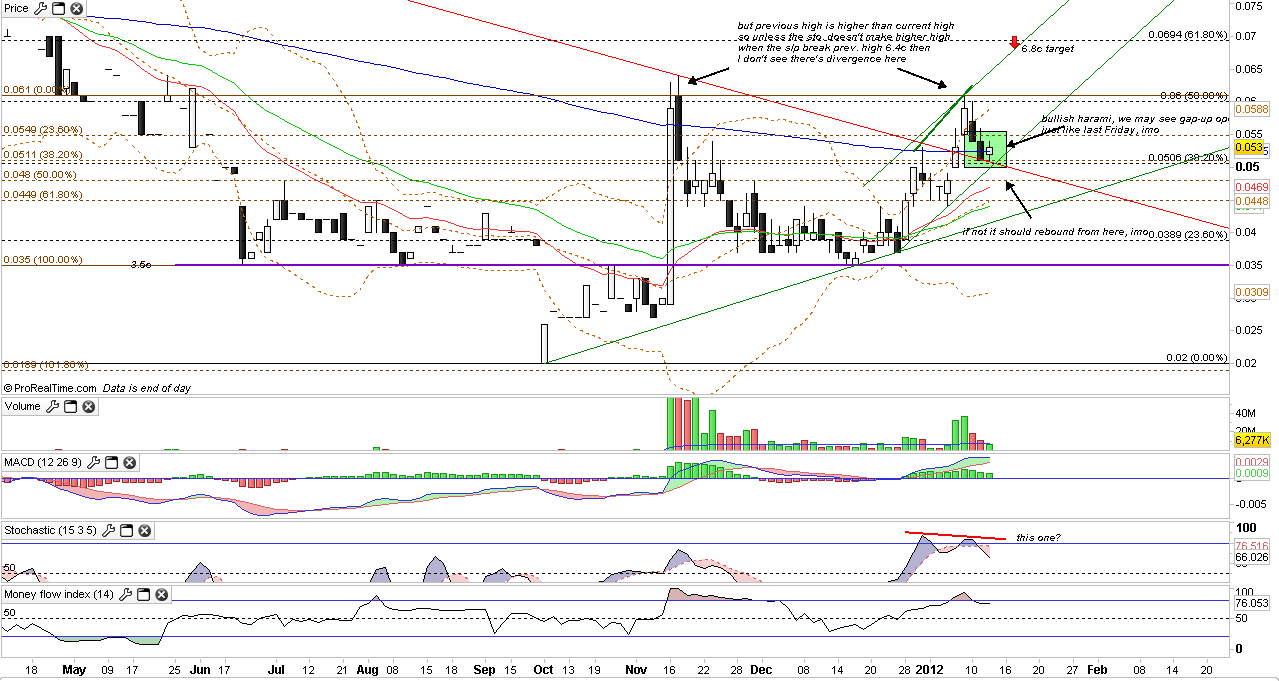1279x681 pixels.
Task: Maximize the Volume panel
Action: (70, 407)
